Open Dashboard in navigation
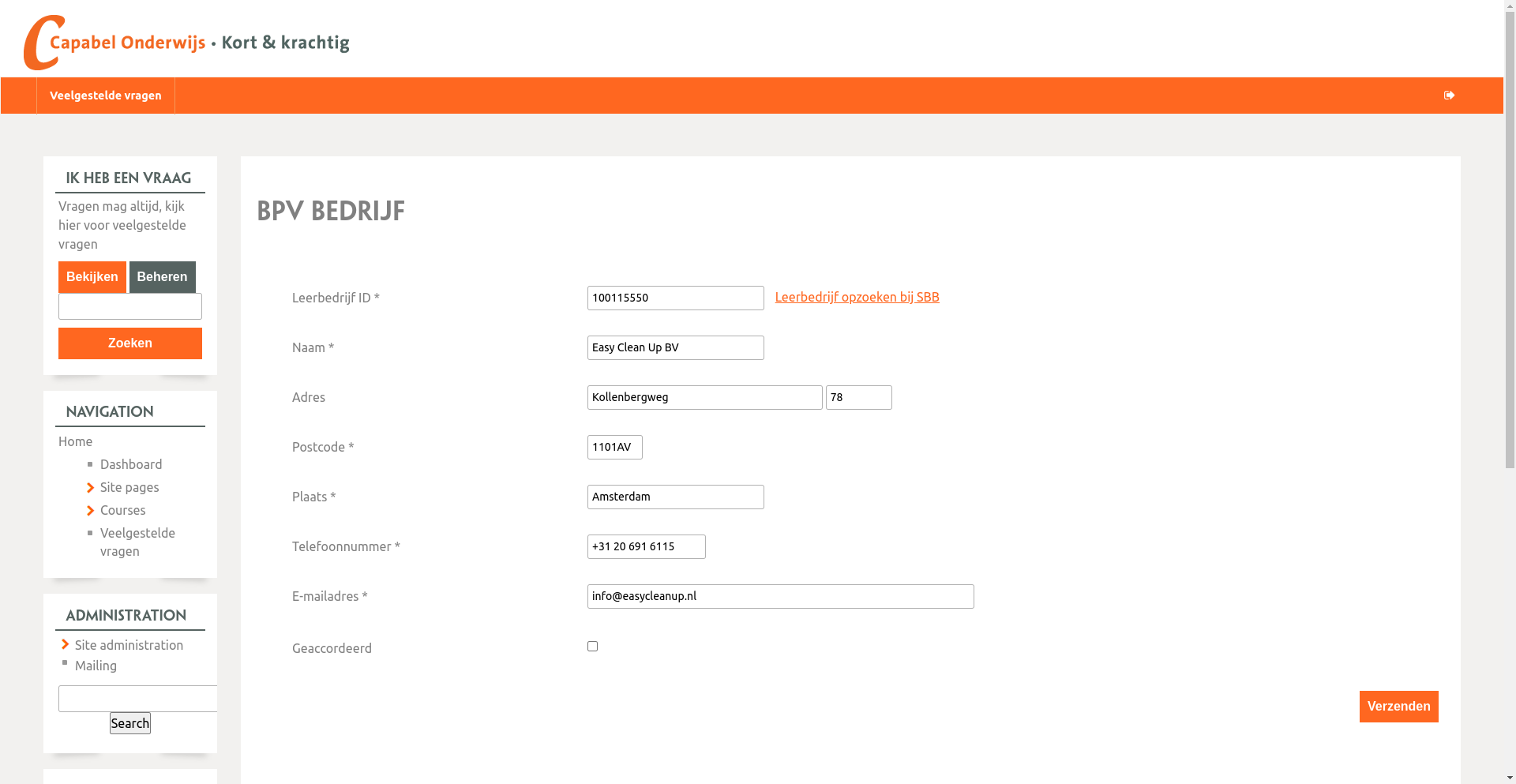This screenshot has height=784, width=1516. 131,464
